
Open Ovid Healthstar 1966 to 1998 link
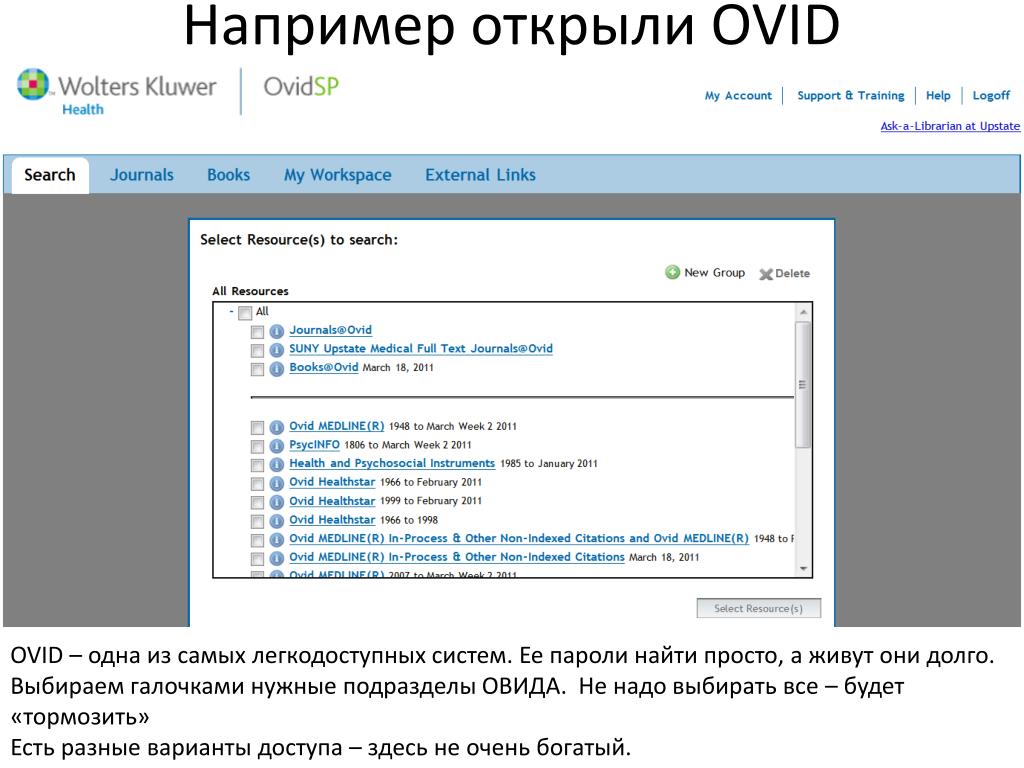click(332, 520)
